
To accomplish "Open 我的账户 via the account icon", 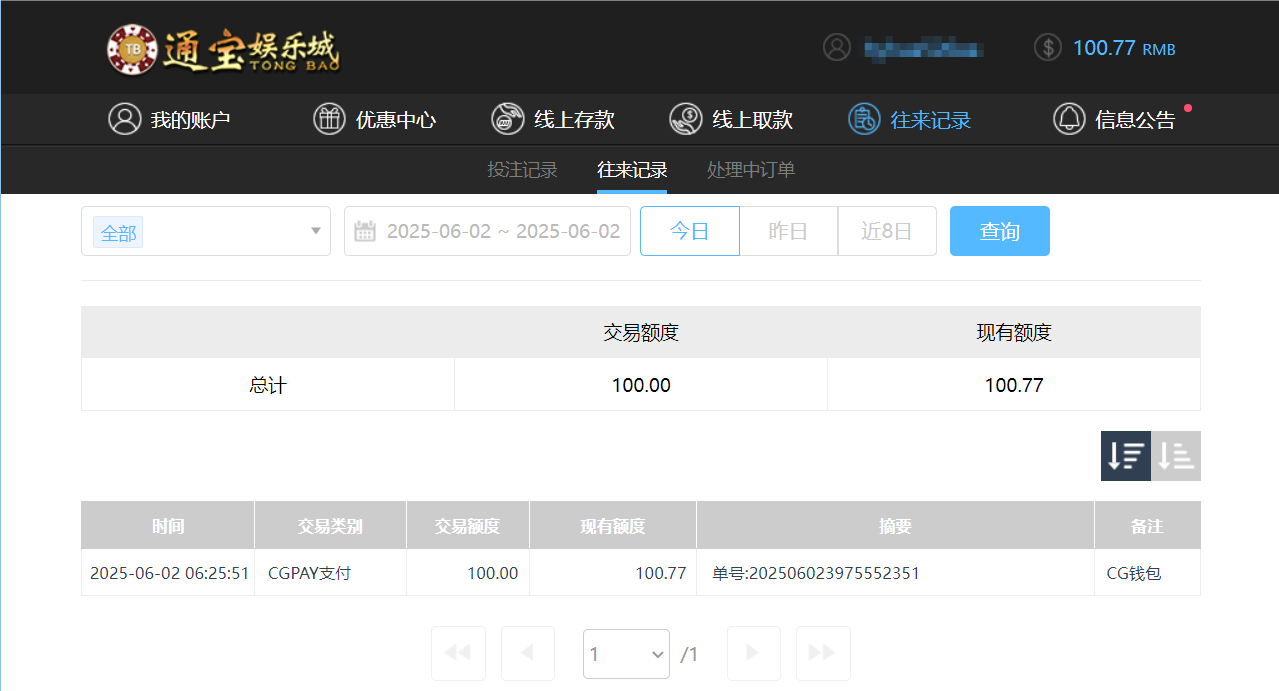I will pos(124,119).
